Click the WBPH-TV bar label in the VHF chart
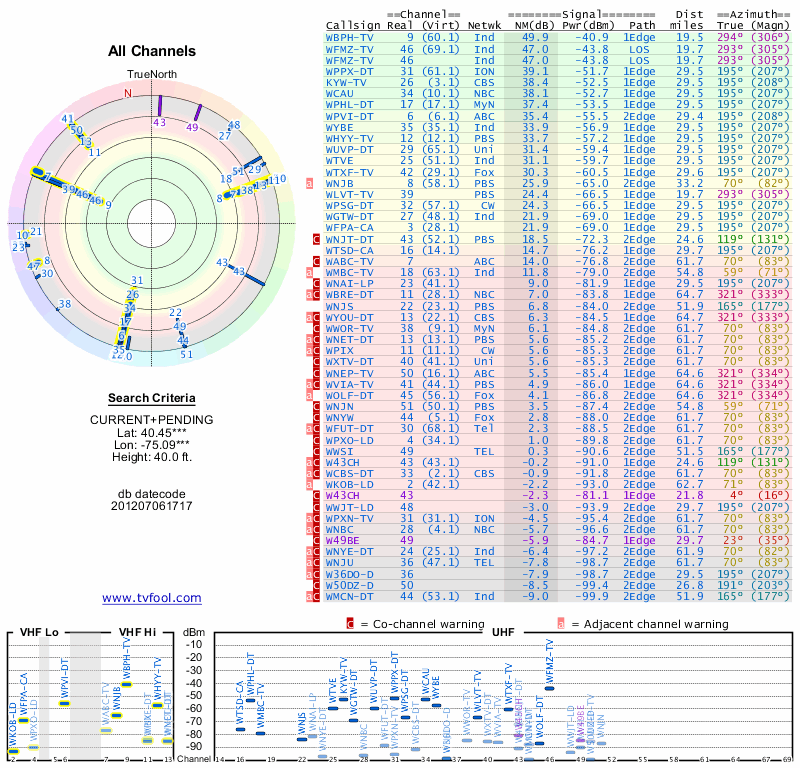The width and height of the screenshot is (800, 768). (127, 657)
